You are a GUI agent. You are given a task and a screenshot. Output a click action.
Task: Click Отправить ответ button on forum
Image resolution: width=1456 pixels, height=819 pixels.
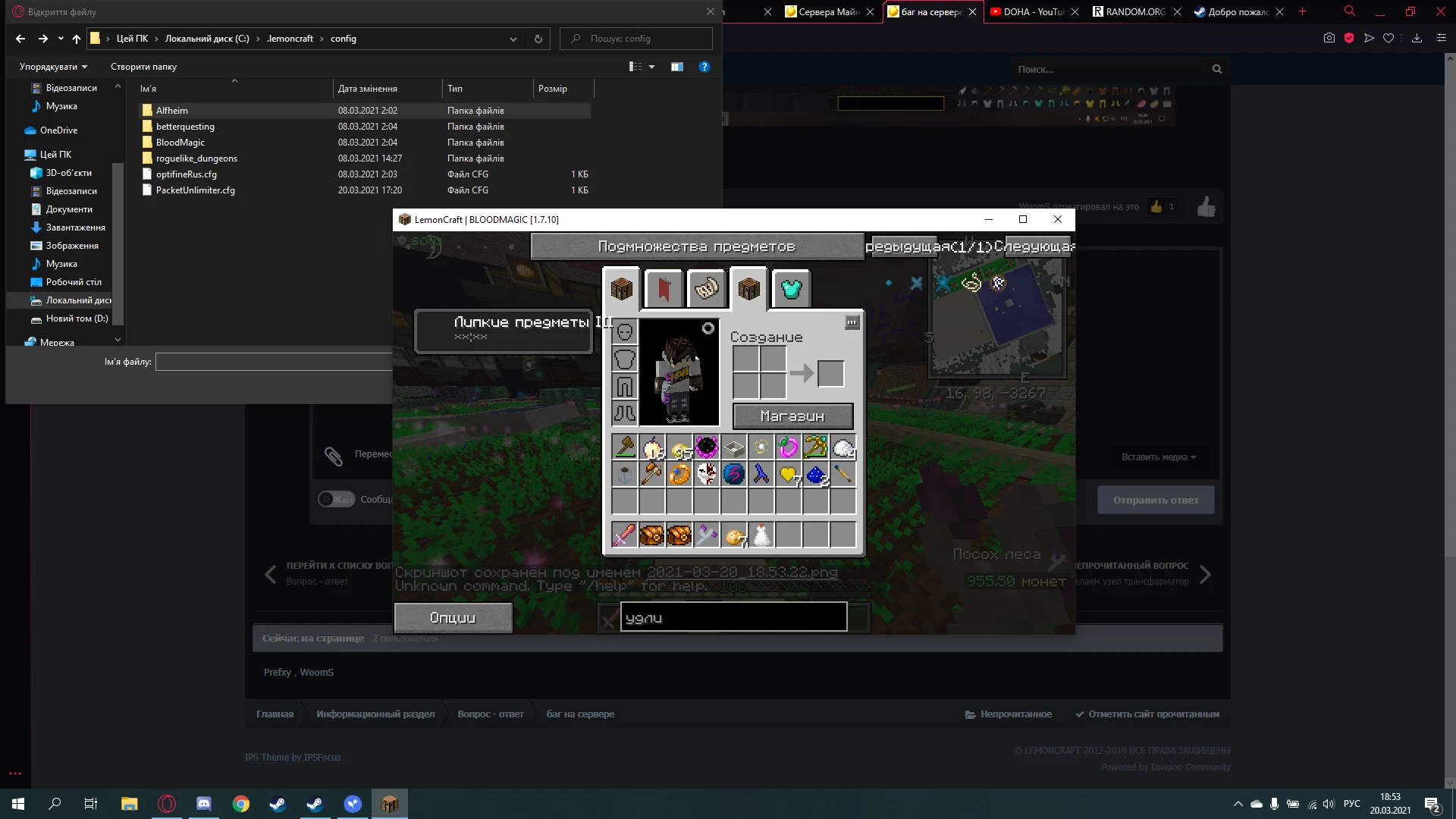tap(1156, 500)
